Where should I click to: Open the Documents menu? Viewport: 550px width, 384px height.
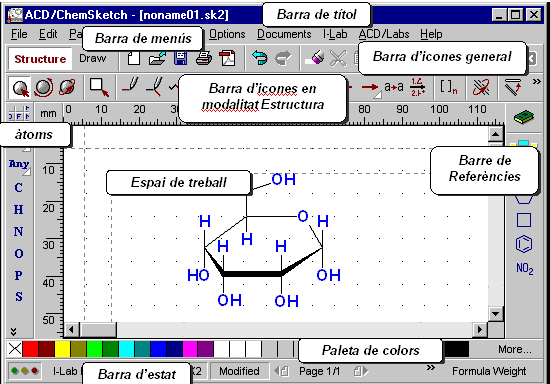coord(284,34)
